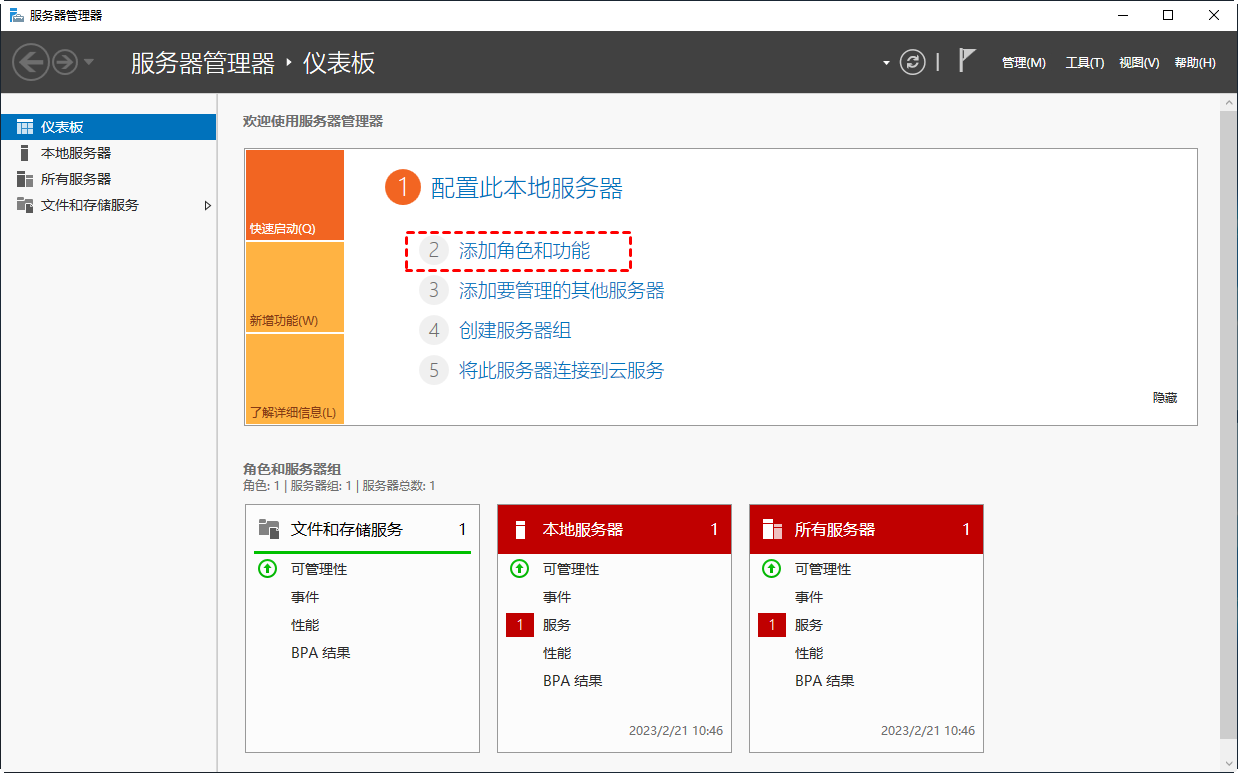Click 服务 in 本地服务器 tile
Image resolution: width=1238 pixels, height=773 pixels.
coord(557,625)
